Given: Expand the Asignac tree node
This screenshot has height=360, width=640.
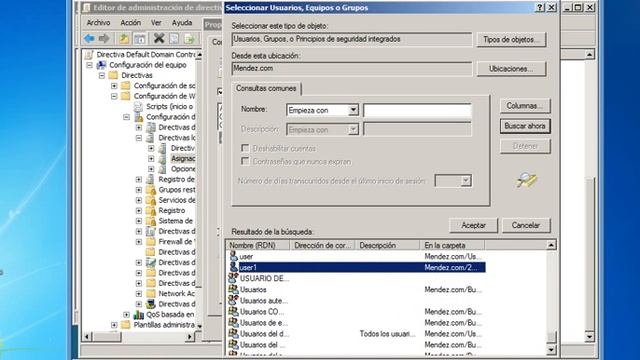Looking at the screenshot, I should 151,158.
